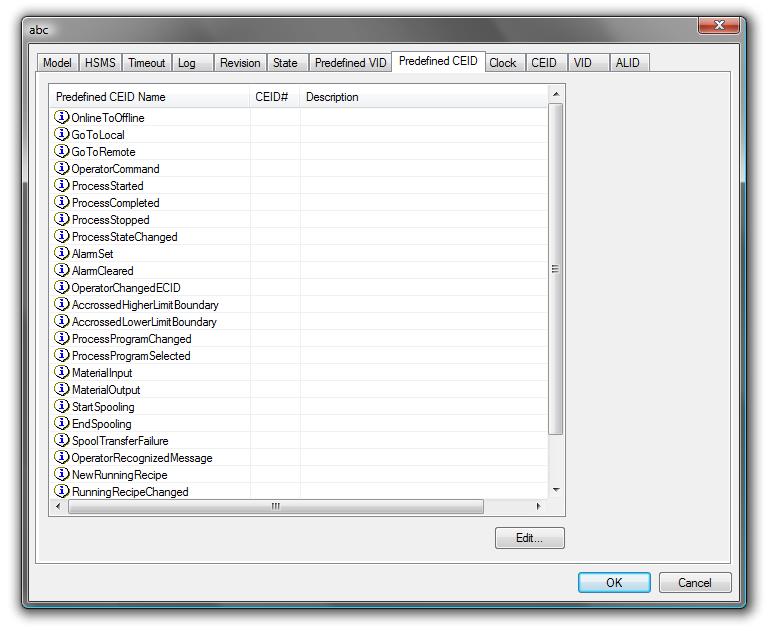Sort by the Predefined CEID Name column header
This screenshot has width=770, height=631.
pos(150,97)
